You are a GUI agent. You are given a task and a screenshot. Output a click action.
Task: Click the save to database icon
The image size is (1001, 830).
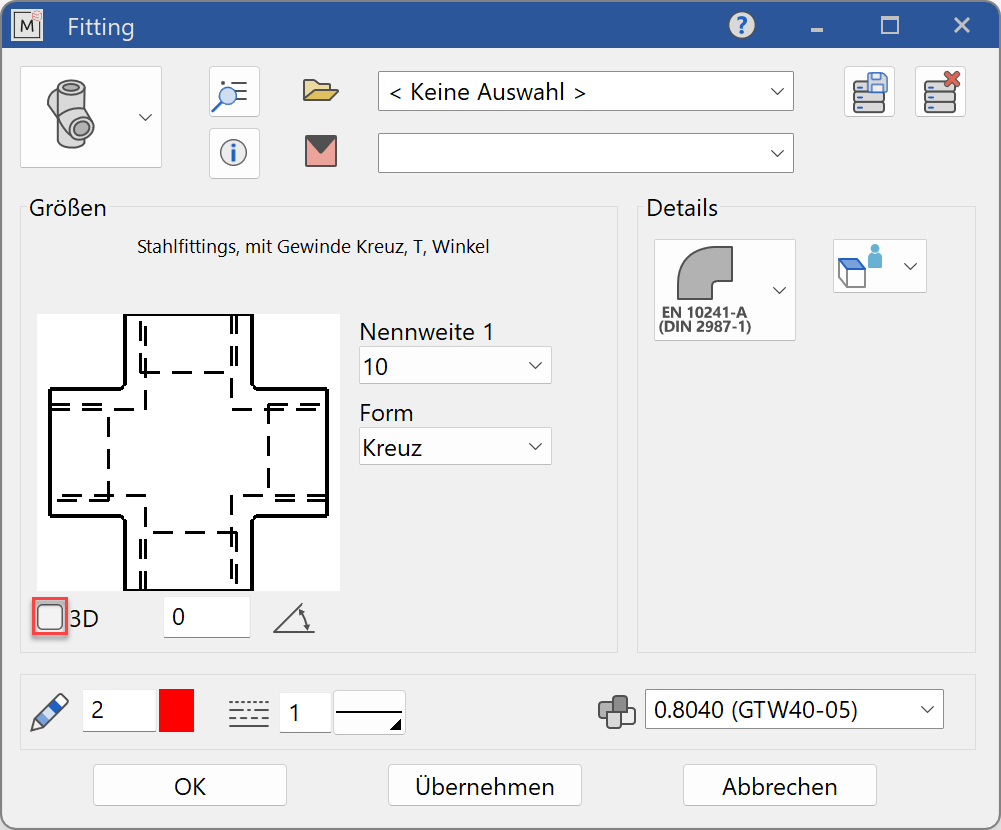(869, 91)
